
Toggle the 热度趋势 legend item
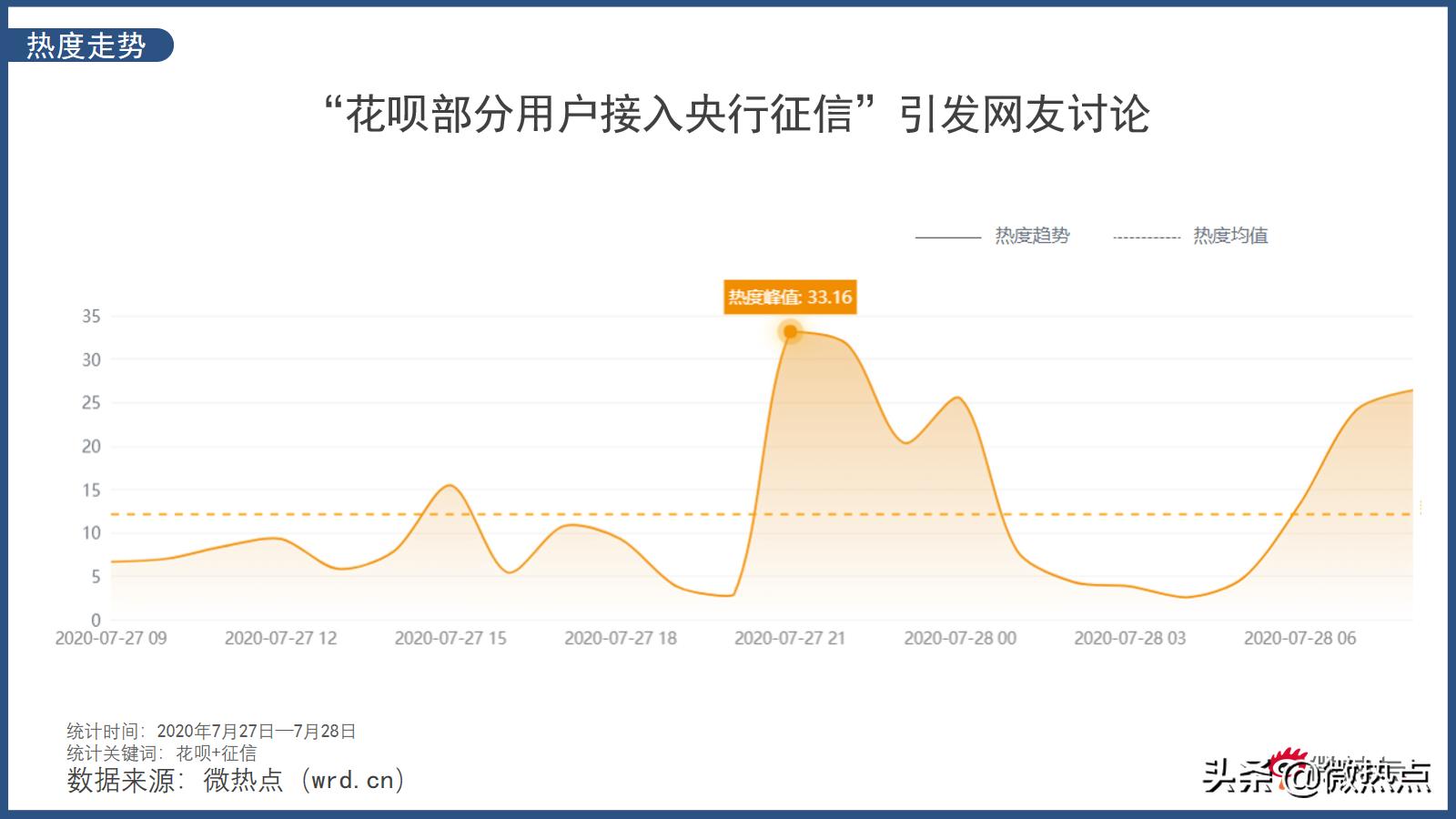[x=992, y=236]
